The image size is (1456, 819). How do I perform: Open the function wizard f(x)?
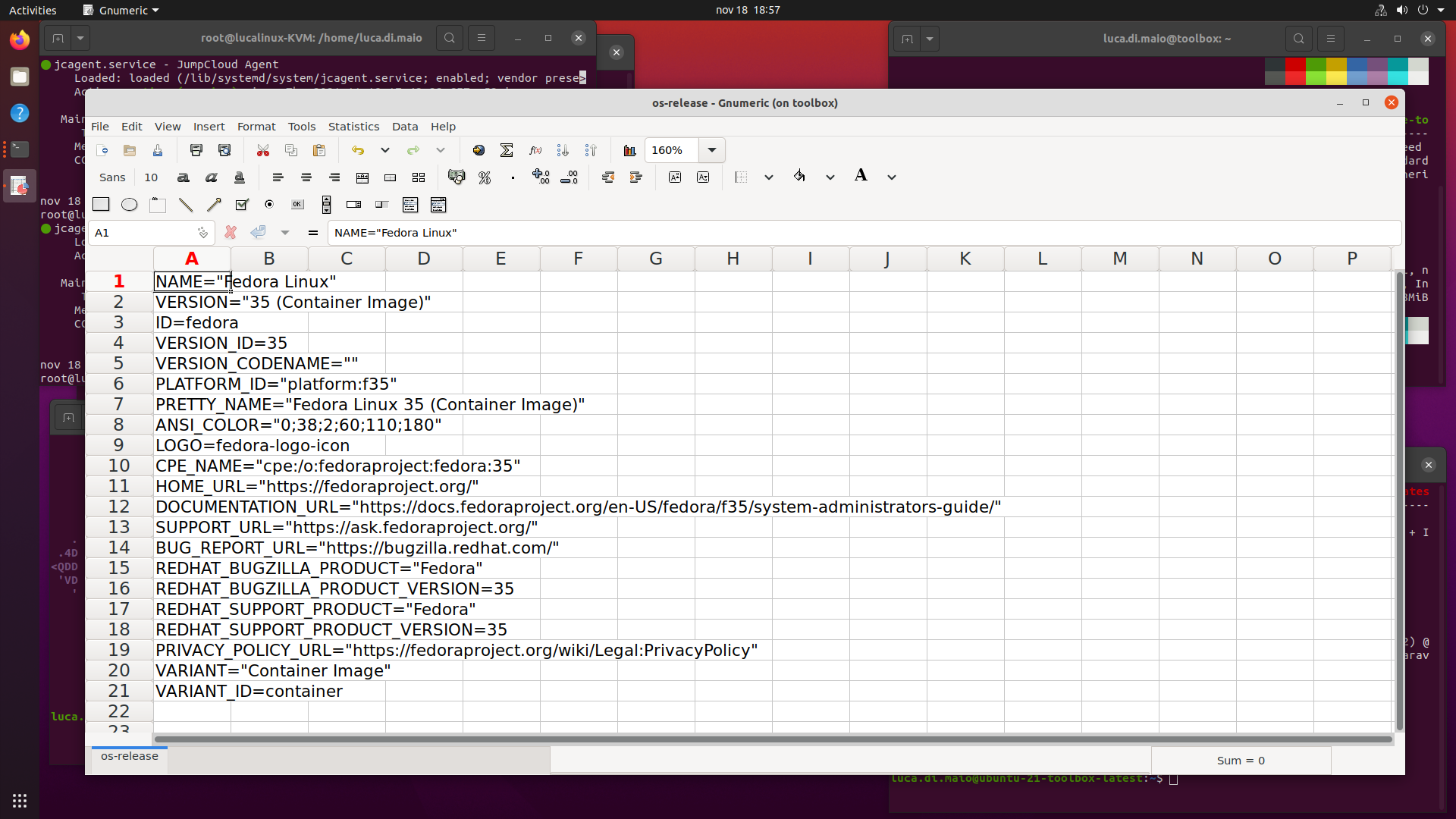coord(535,150)
